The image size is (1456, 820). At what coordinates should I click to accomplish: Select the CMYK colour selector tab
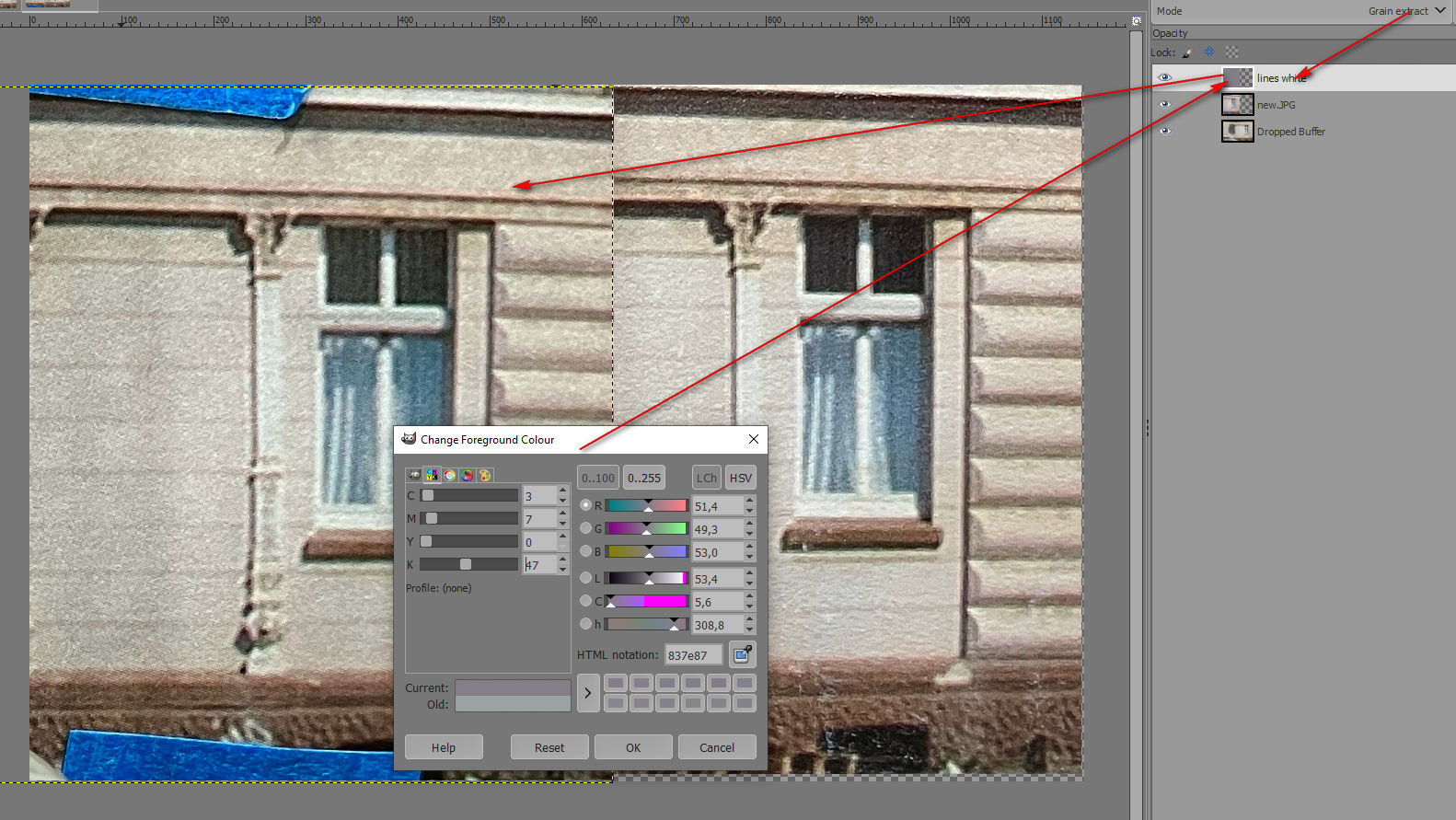pyautogui.click(x=432, y=475)
